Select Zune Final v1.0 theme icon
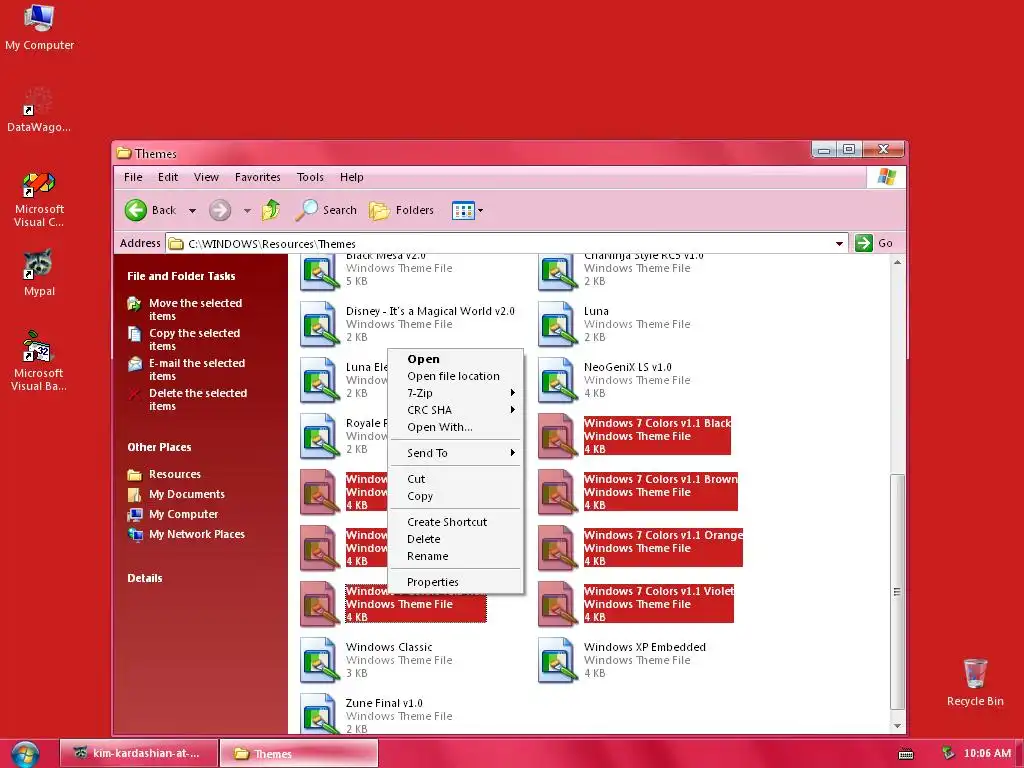Image resolution: width=1024 pixels, height=768 pixels. tap(319, 713)
